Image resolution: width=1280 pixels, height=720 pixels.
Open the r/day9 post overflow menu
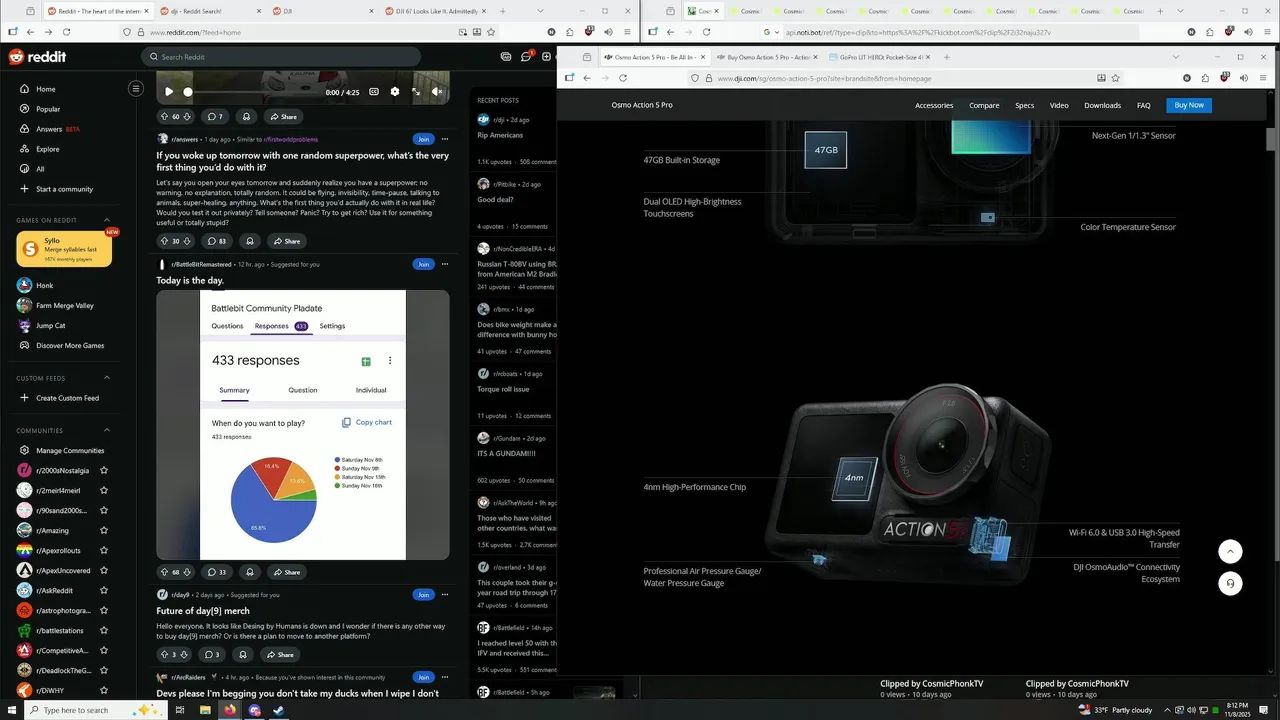click(444, 594)
